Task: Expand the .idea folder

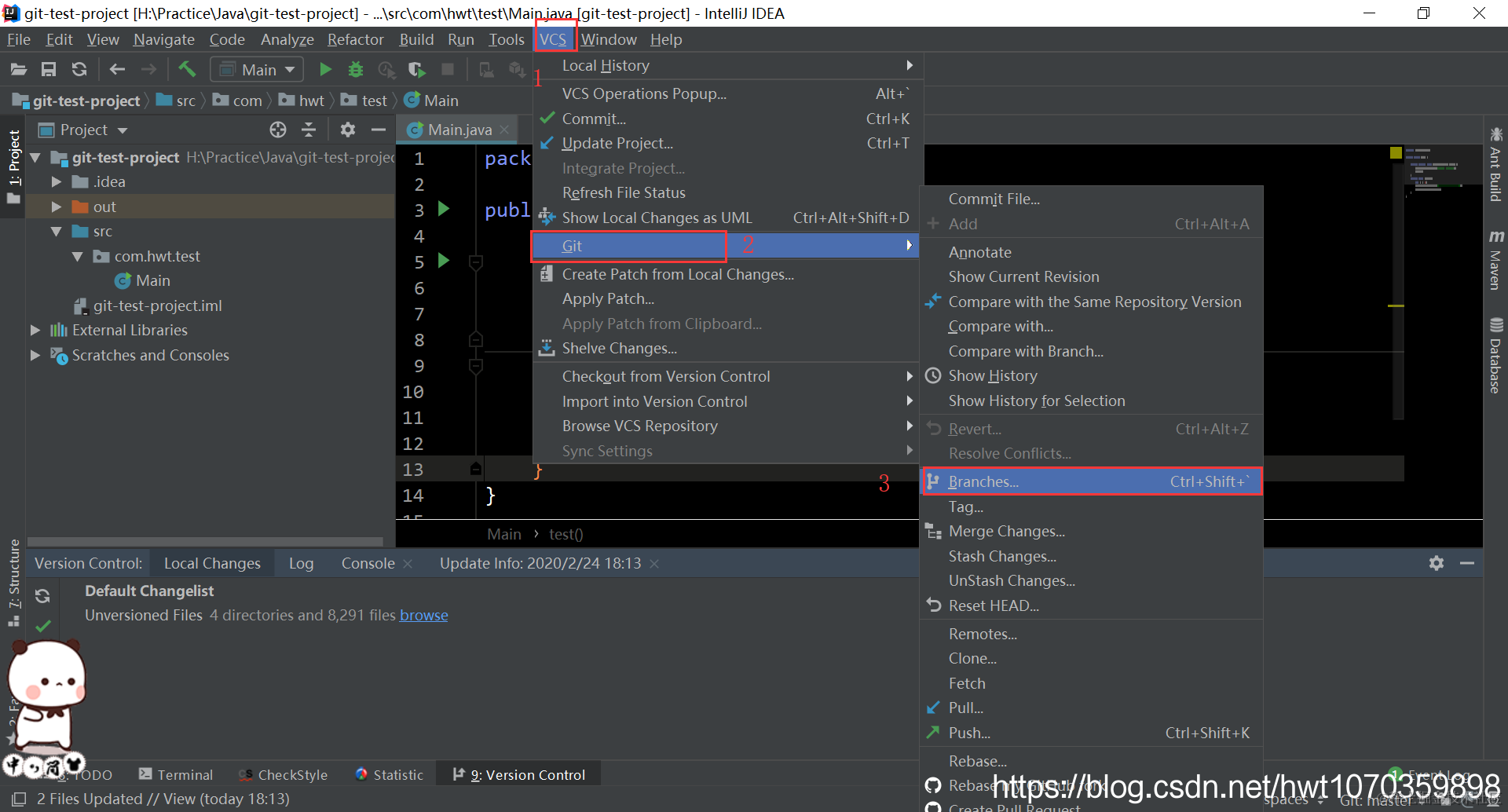Action: pyautogui.click(x=57, y=182)
